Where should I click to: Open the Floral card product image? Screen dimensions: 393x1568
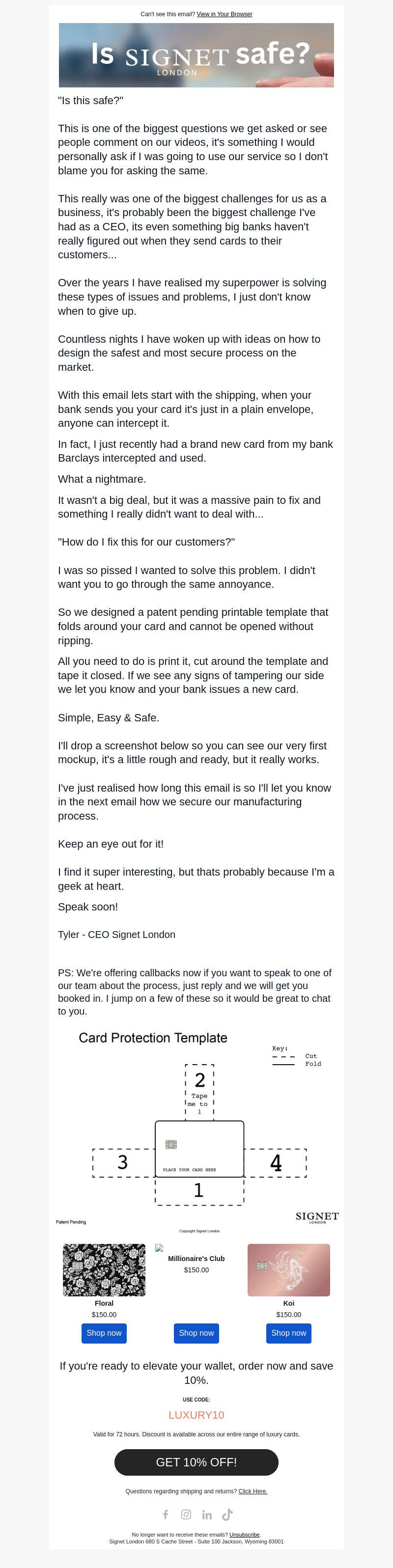click(x=104, y=1270)
